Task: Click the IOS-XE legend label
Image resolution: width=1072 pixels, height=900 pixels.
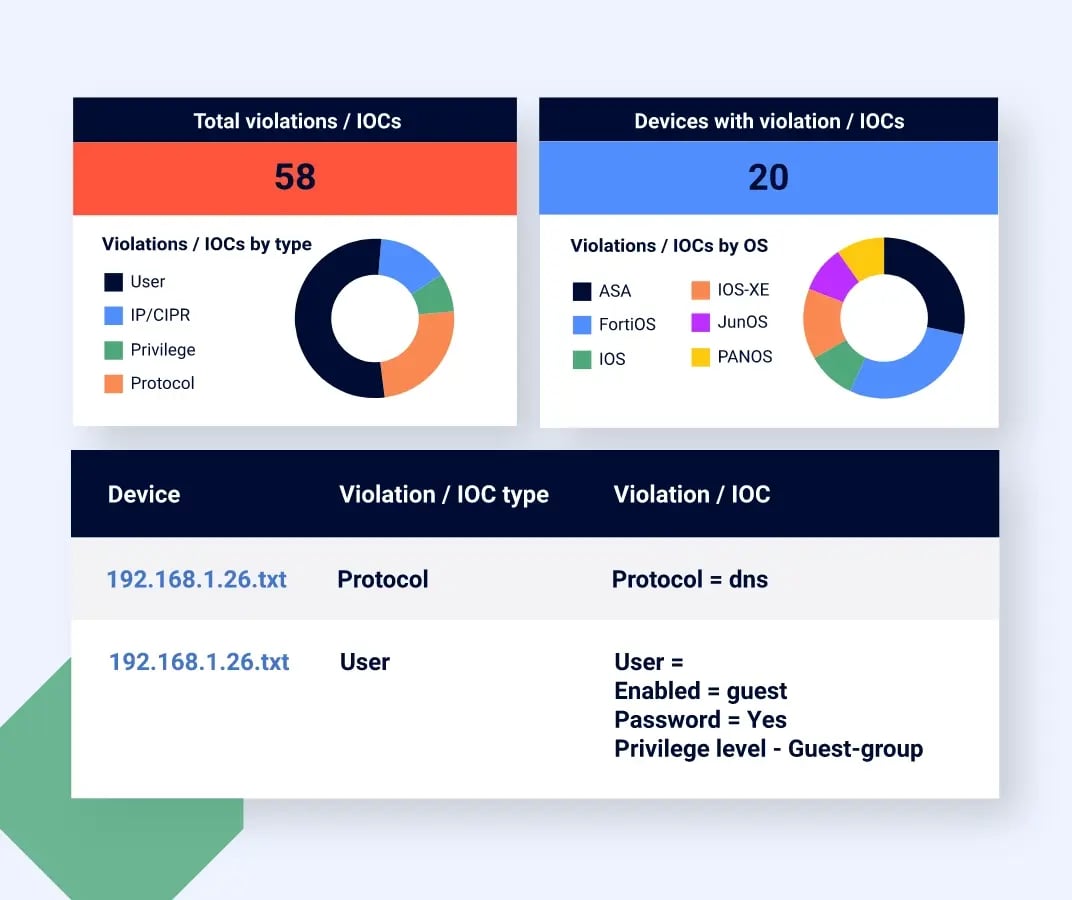Action: point(743,290)
